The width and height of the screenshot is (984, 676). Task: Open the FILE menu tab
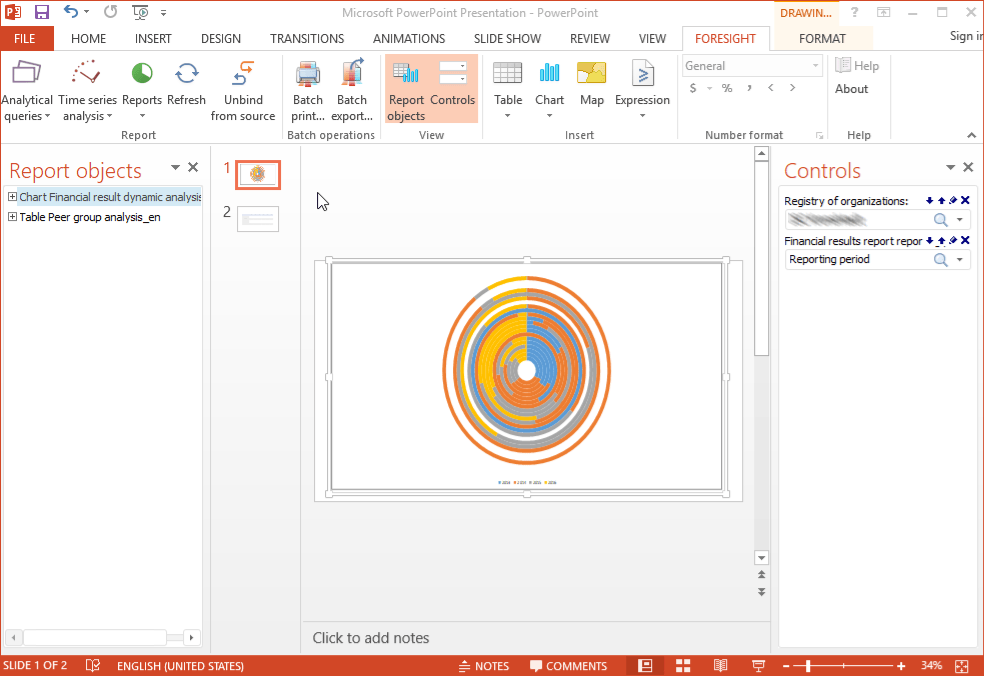coord(25,39)
